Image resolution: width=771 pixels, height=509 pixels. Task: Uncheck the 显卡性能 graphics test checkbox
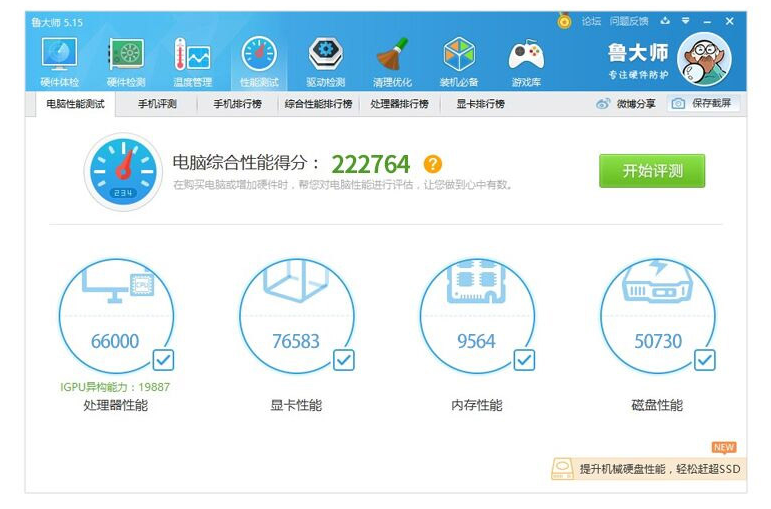pos(343,359)
